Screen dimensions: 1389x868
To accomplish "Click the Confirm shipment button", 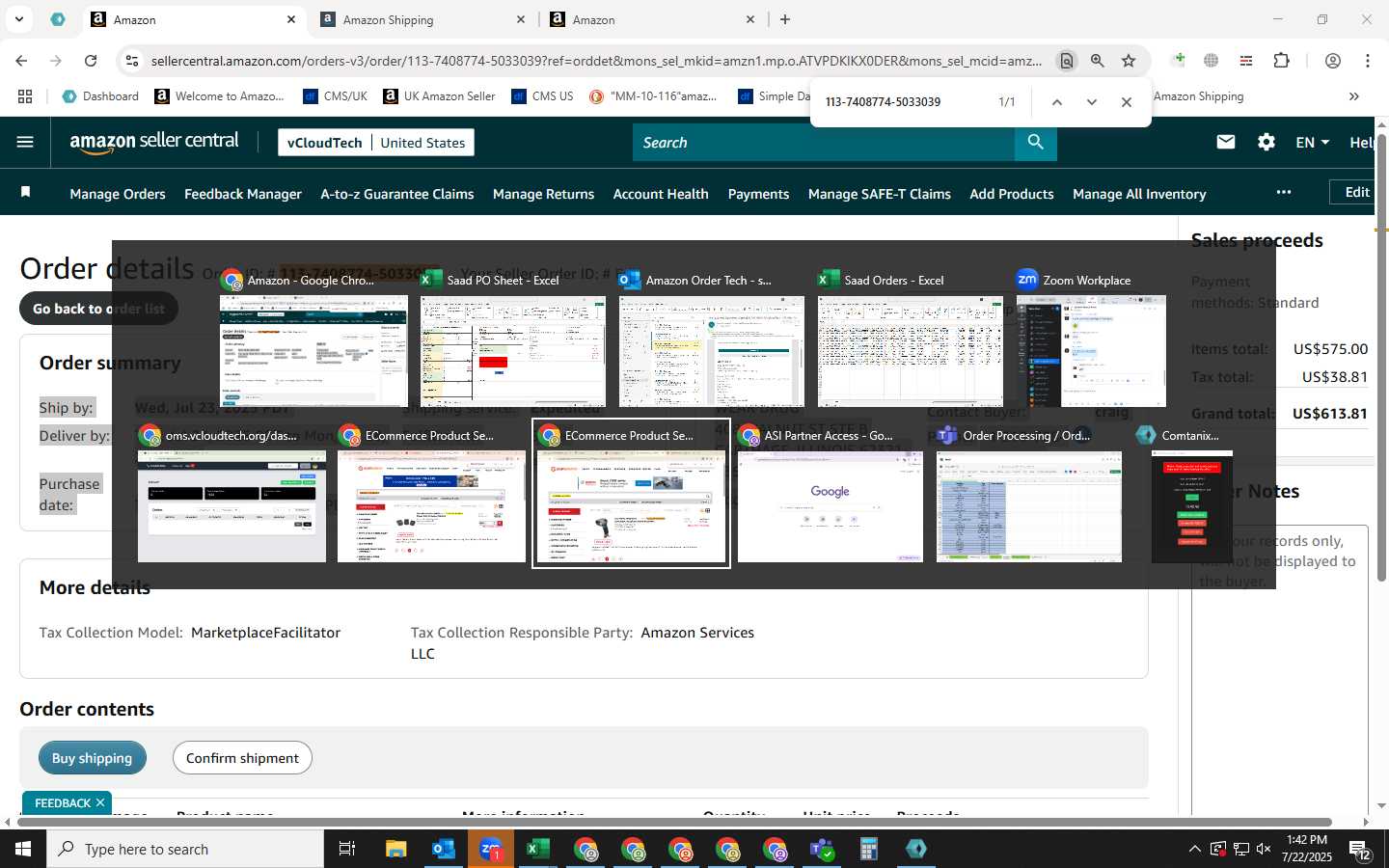I will tap(242, 758).
